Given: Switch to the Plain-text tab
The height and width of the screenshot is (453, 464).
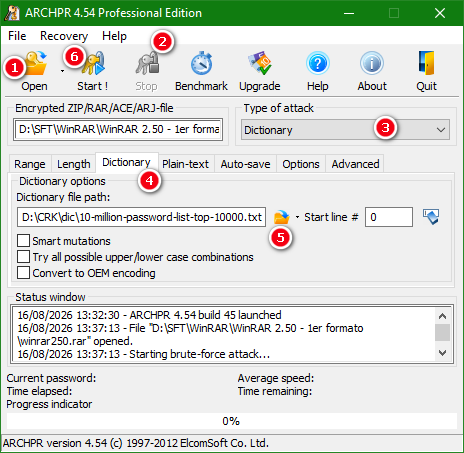Looking at the screenshot, I should pos(185,164).
